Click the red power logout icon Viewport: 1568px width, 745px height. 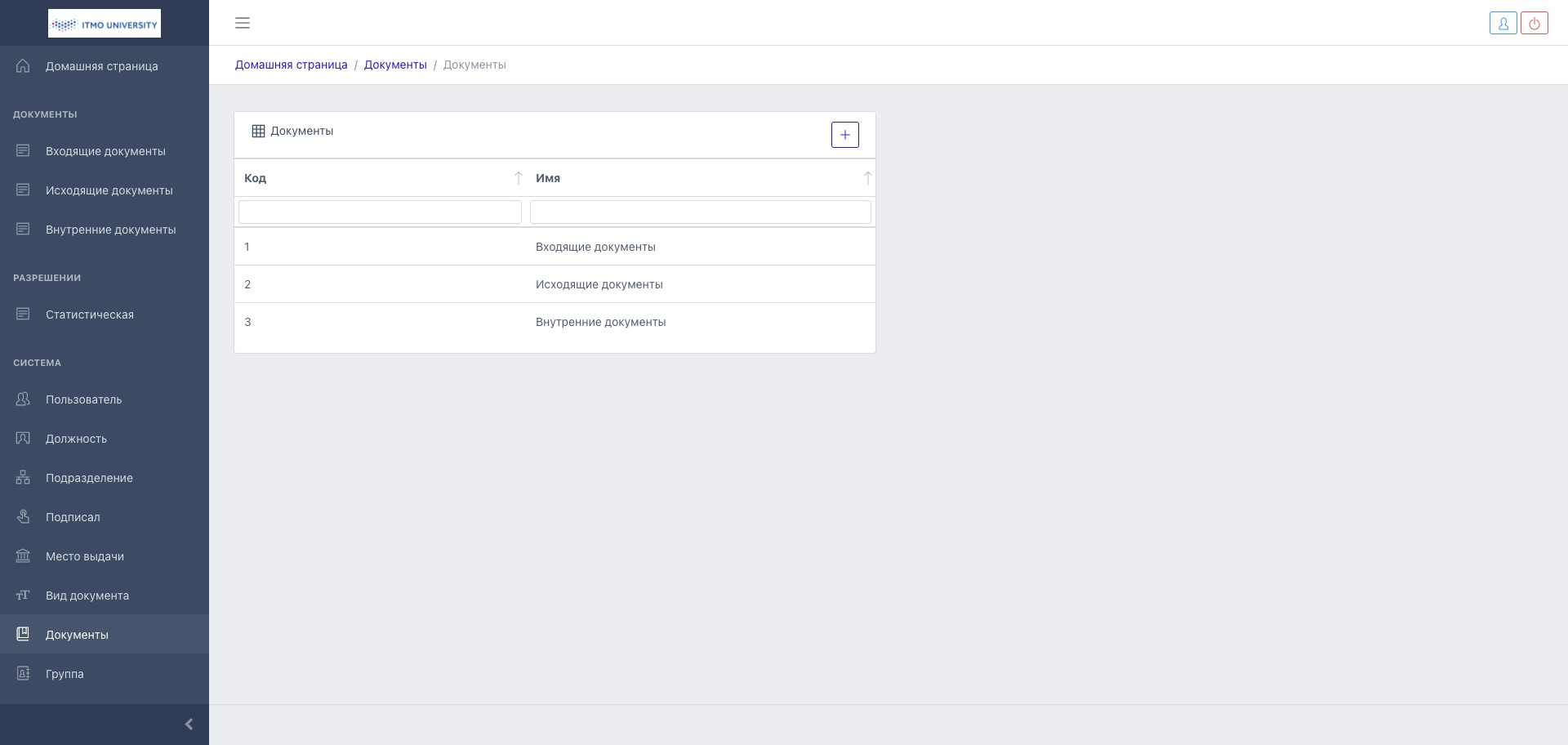[1534, 24]
